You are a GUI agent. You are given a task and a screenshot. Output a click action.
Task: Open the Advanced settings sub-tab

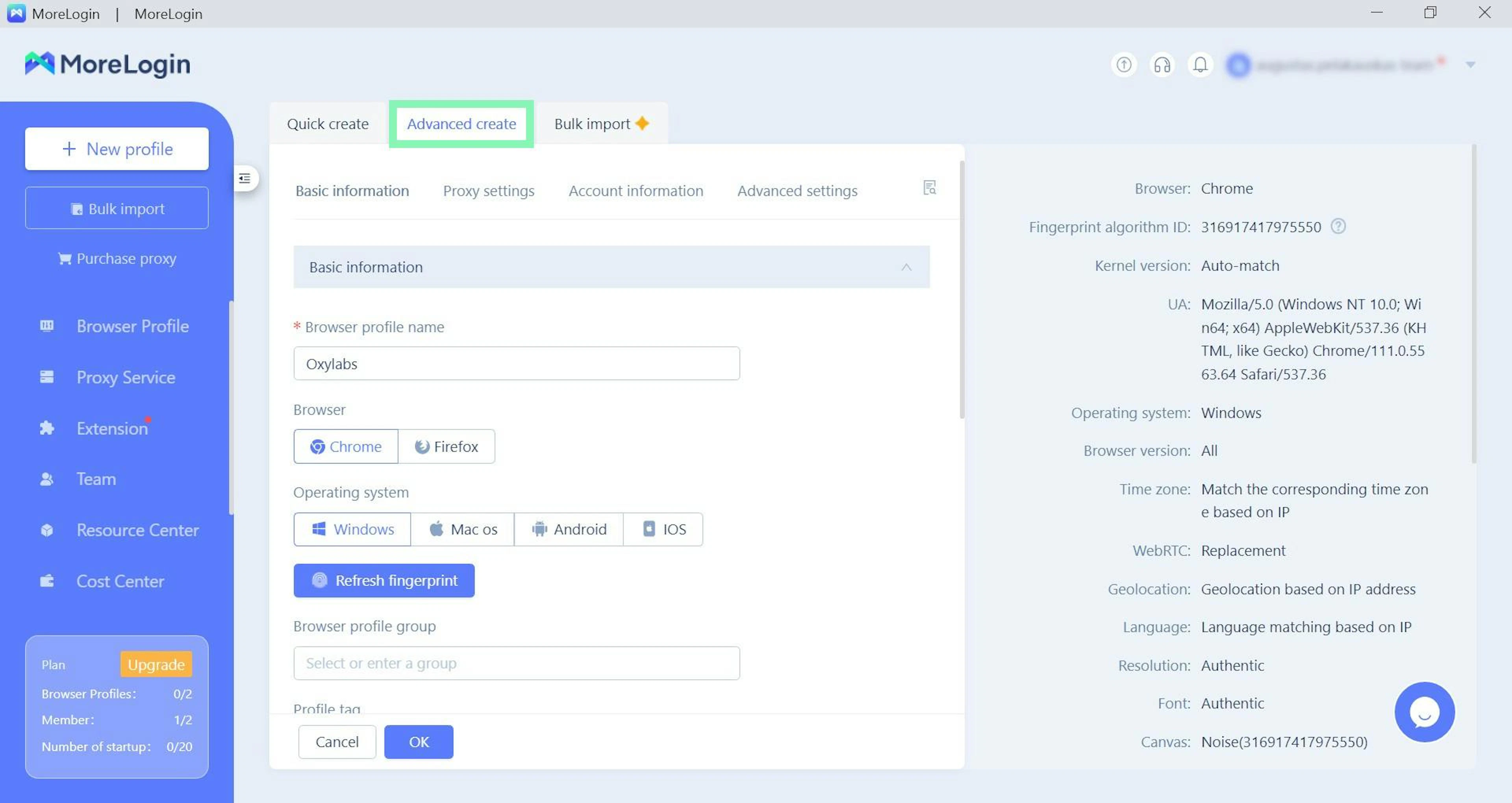point(797,191)
